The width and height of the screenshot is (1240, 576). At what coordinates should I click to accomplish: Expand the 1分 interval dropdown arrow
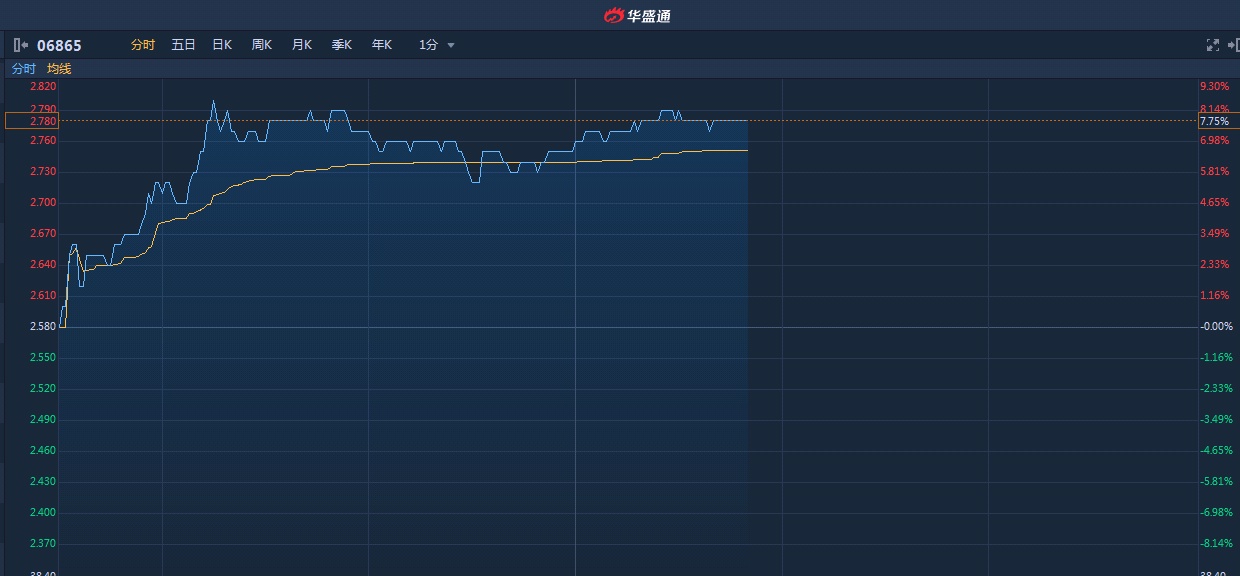pyautogui.click(x=451, y=45)
